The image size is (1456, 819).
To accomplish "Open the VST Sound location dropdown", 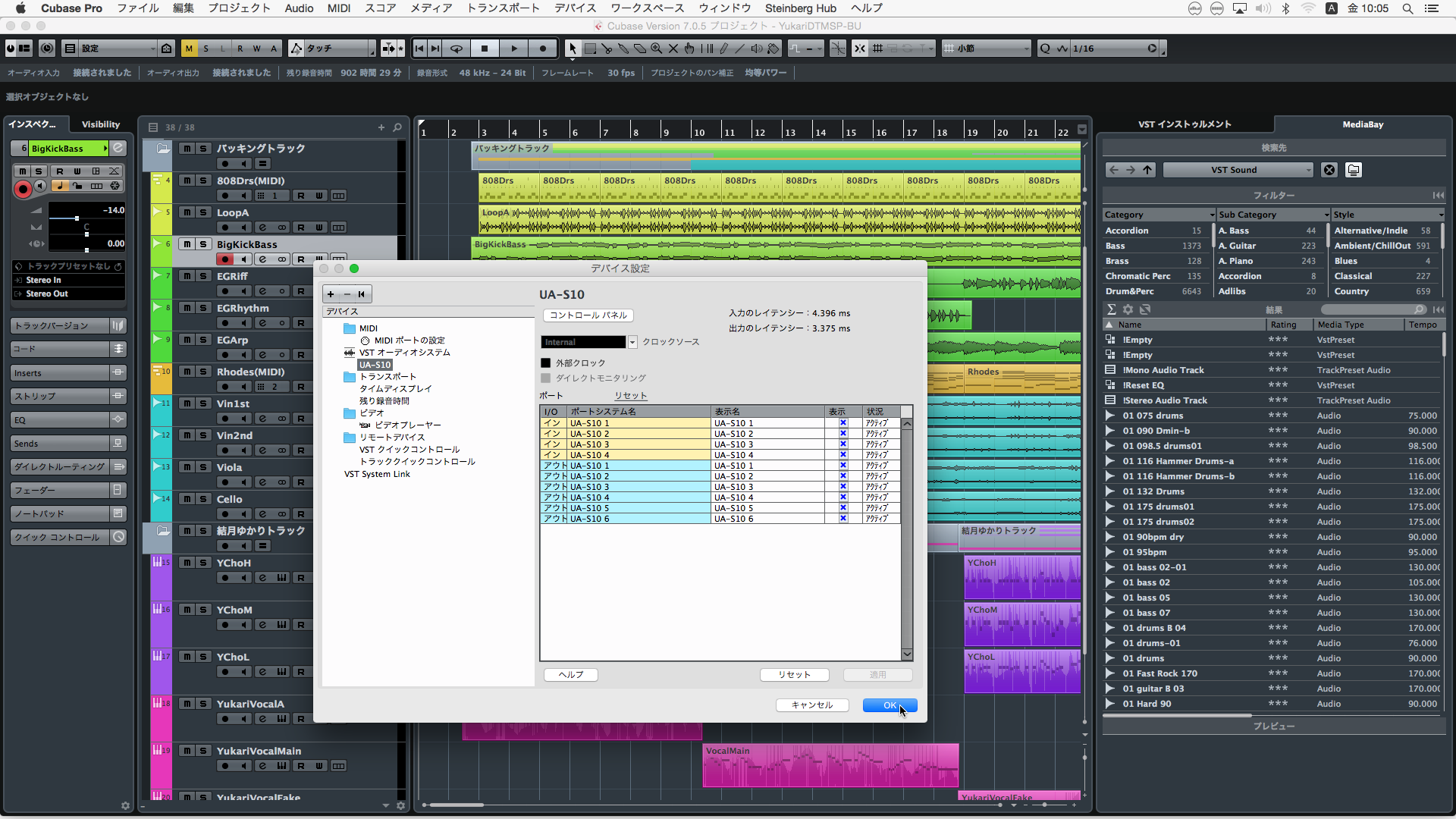I will tap(1238, 170).
